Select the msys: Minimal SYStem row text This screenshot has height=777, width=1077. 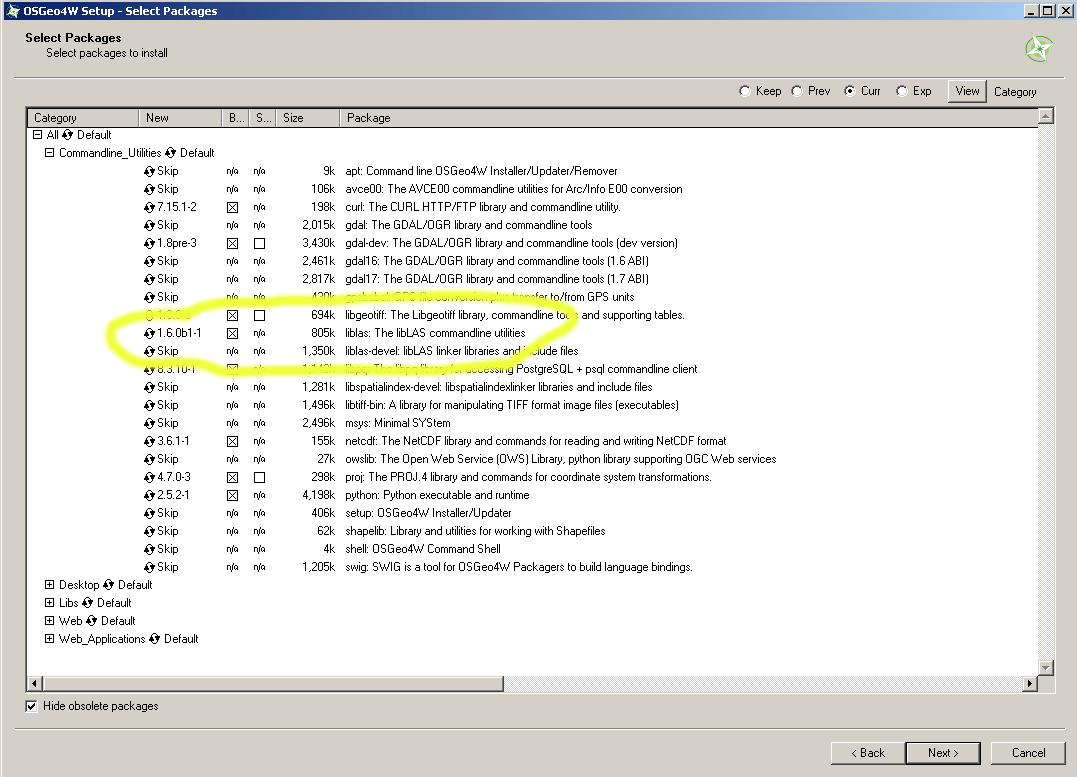point(398,423)
